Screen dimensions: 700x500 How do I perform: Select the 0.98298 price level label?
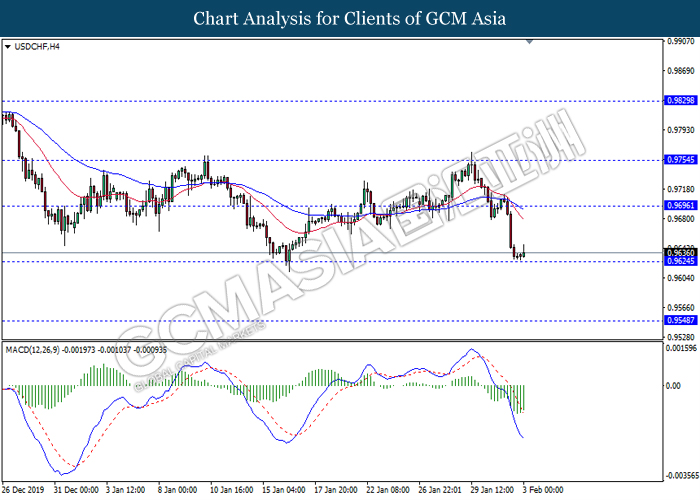(681, 100)
